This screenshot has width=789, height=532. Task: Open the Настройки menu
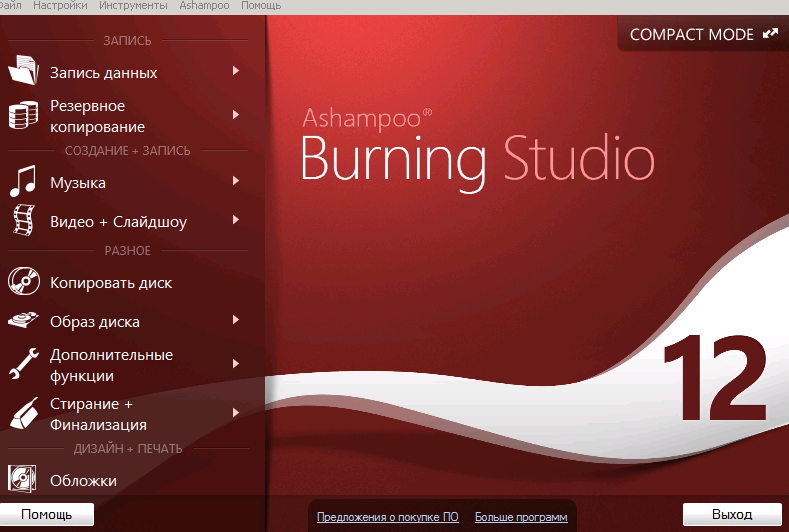(60, 6)
